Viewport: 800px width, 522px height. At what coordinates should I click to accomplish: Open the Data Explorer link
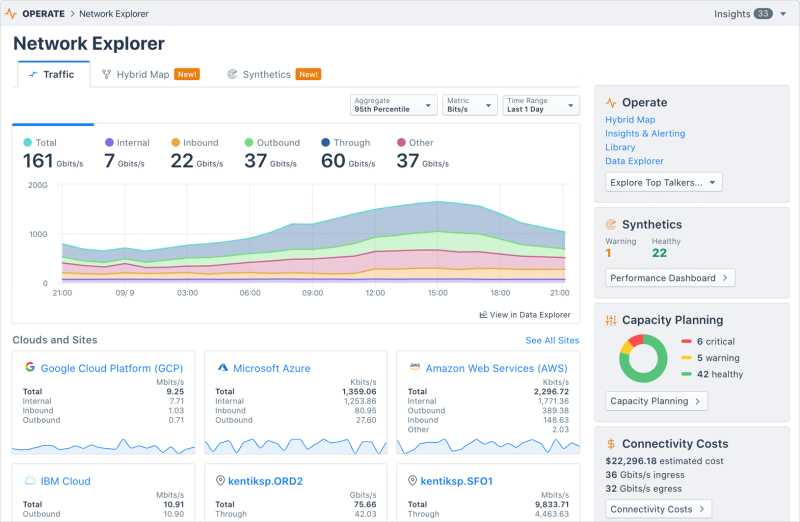tap(634, 161)
